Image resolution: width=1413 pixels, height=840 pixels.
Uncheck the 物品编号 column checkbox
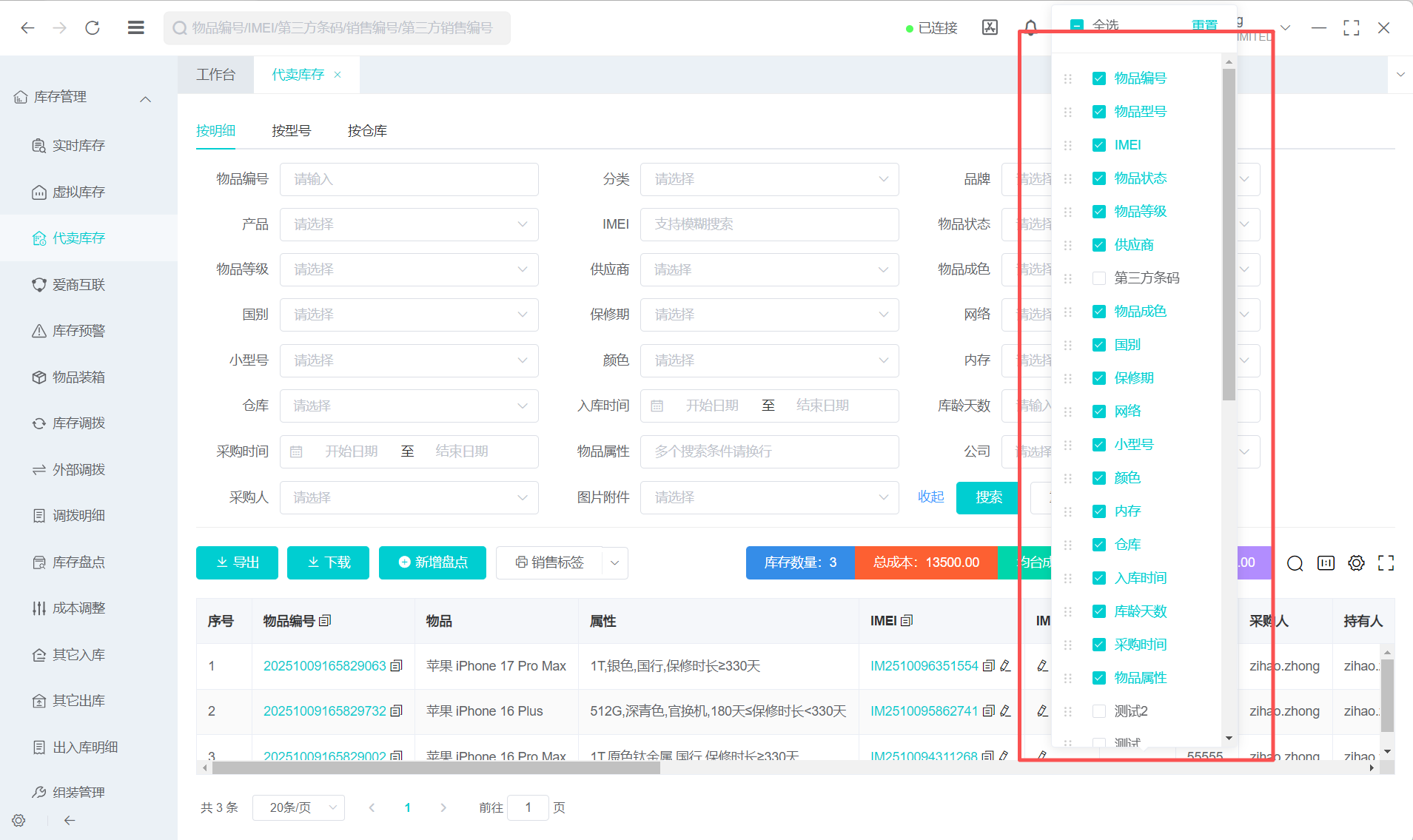[1099, 78]
